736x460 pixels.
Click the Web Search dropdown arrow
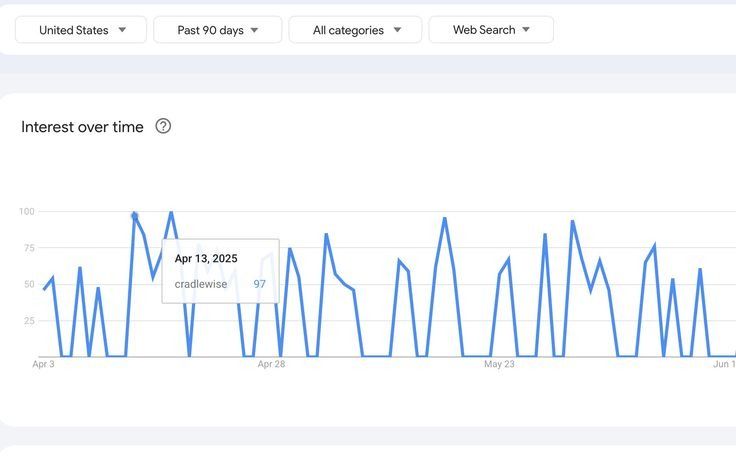[x=526, y=30]
